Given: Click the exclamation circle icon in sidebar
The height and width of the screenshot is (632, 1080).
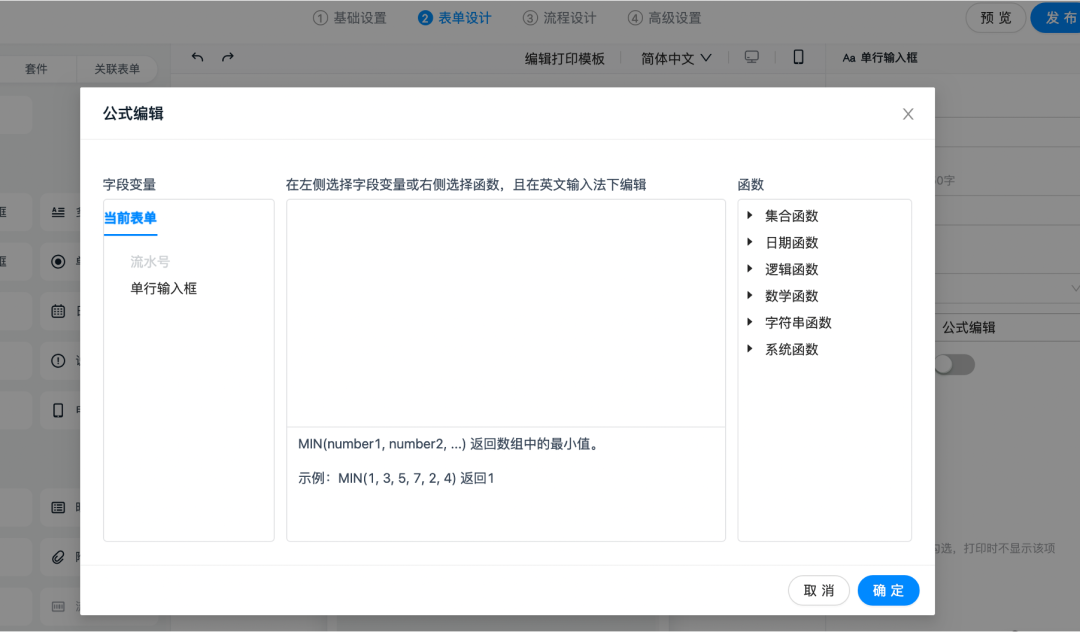Looking at the screenshot, I should click(58, 361).
